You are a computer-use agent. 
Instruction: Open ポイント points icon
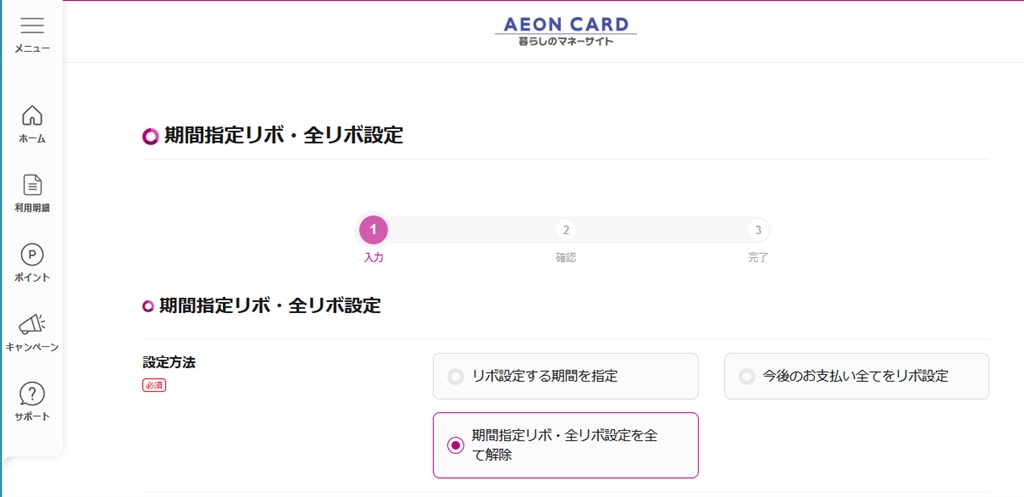pos(32,255)
